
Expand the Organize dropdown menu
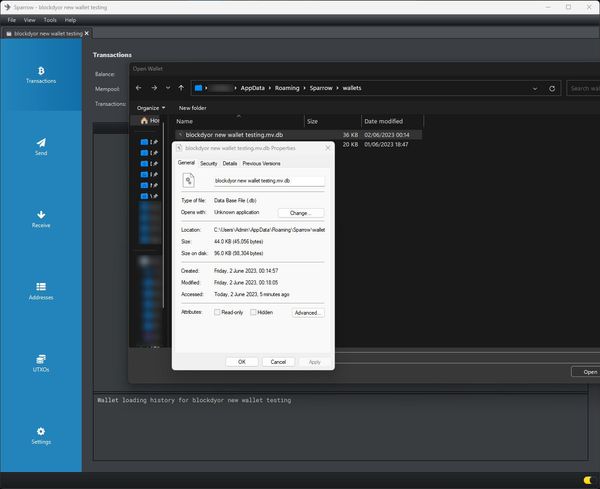151,107
